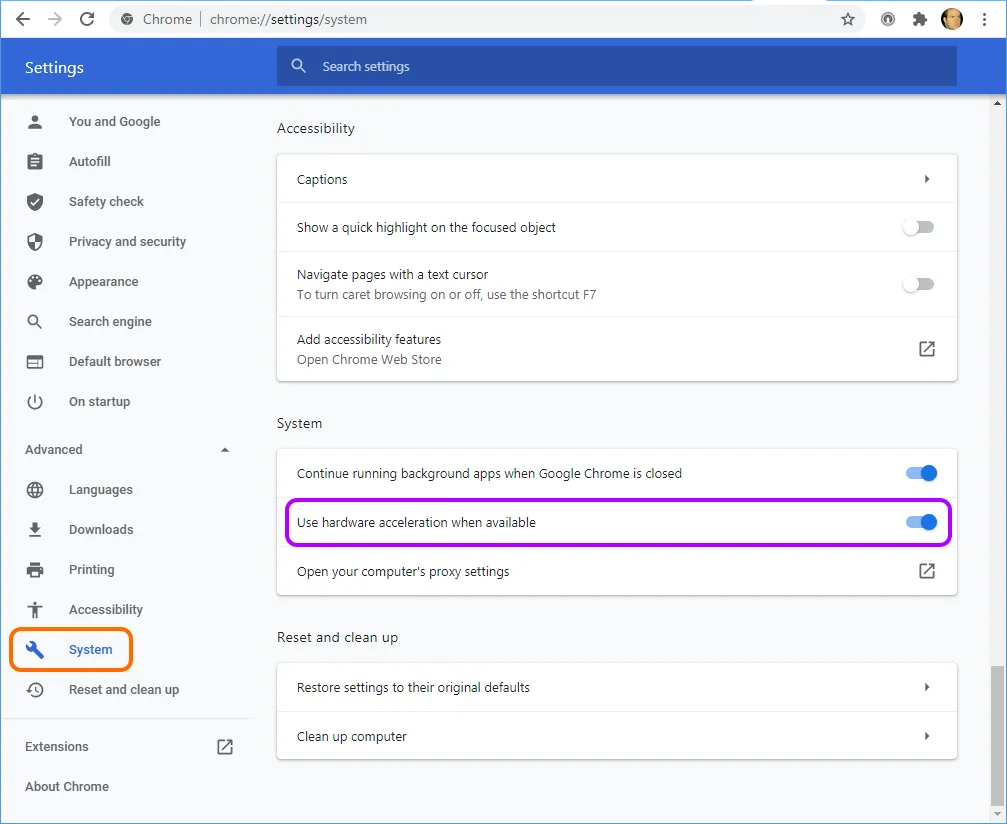This screenshot has height=824, width=1007.
Task: Click the Accessibility figure icon in sidebar
Action: pyautogui.click(x=35, y=609)
